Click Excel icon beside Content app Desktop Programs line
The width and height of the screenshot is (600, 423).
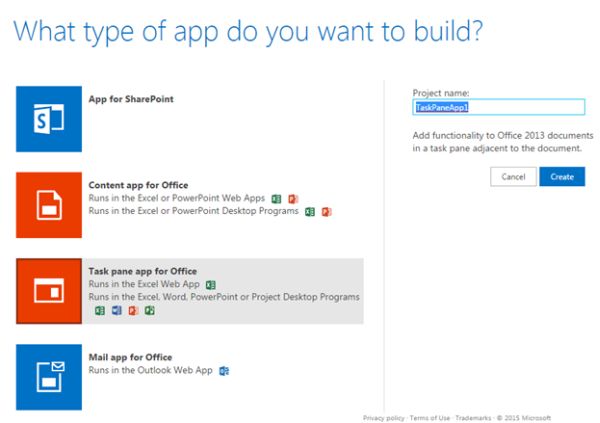coord(310,212)
